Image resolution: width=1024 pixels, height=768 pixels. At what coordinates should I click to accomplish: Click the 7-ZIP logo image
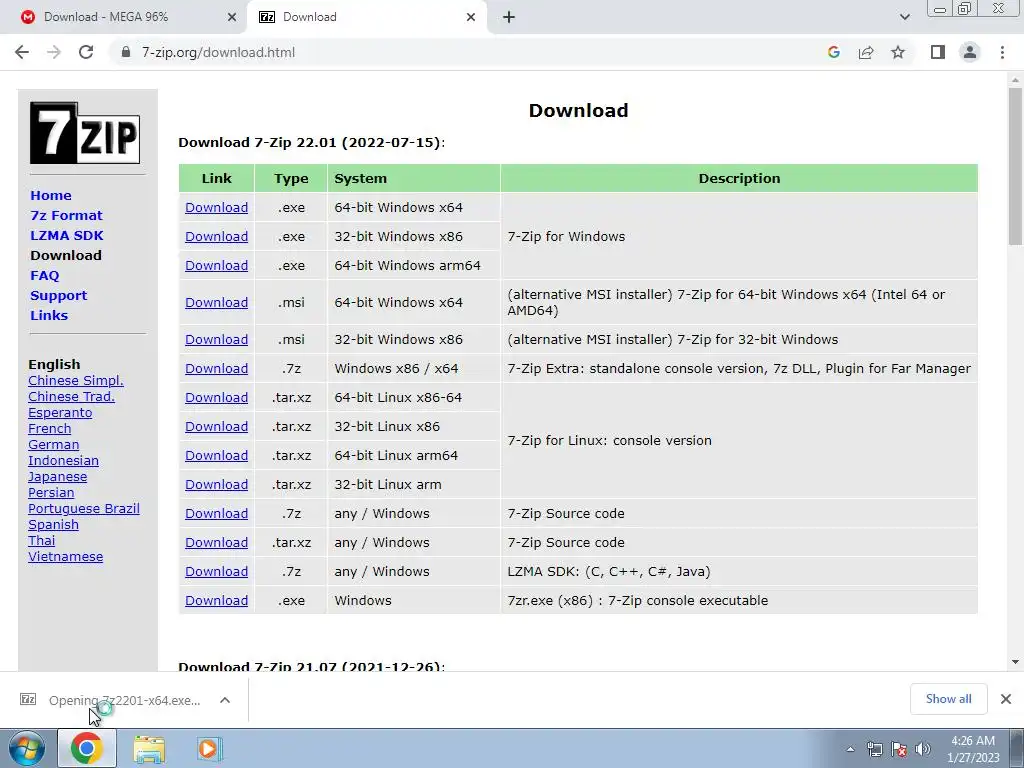pyautogui.click(x=85, y=133)
